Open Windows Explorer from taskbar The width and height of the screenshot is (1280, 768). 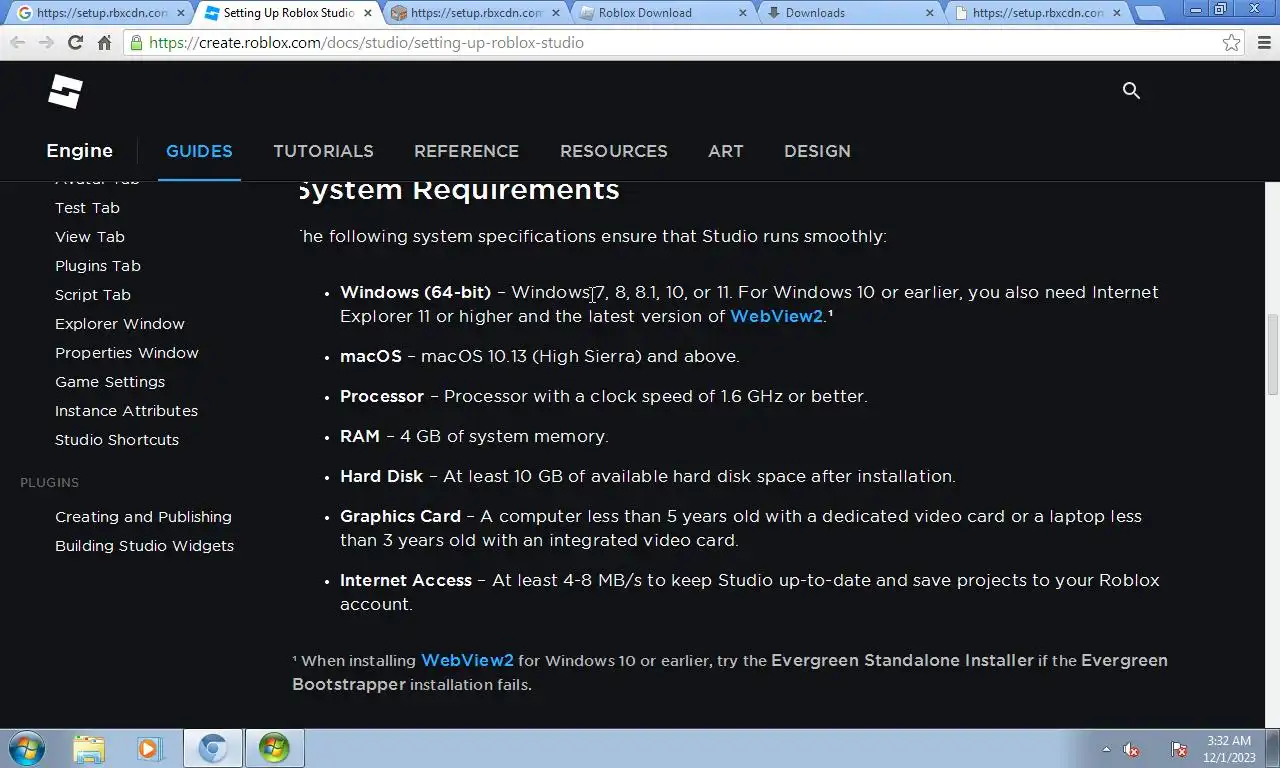[x=88, y=748]
